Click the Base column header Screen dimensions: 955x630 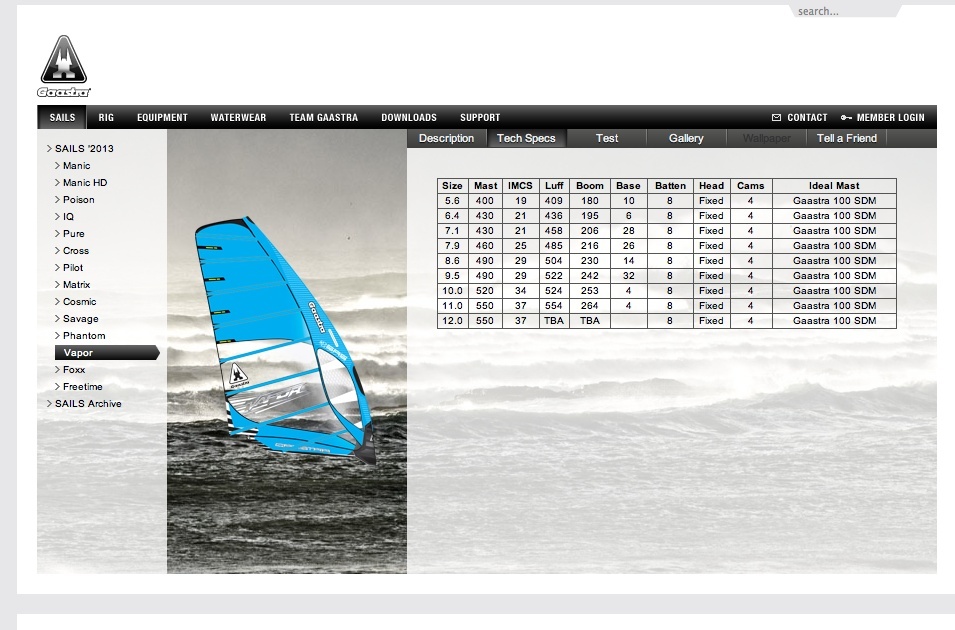click(628, 186)
